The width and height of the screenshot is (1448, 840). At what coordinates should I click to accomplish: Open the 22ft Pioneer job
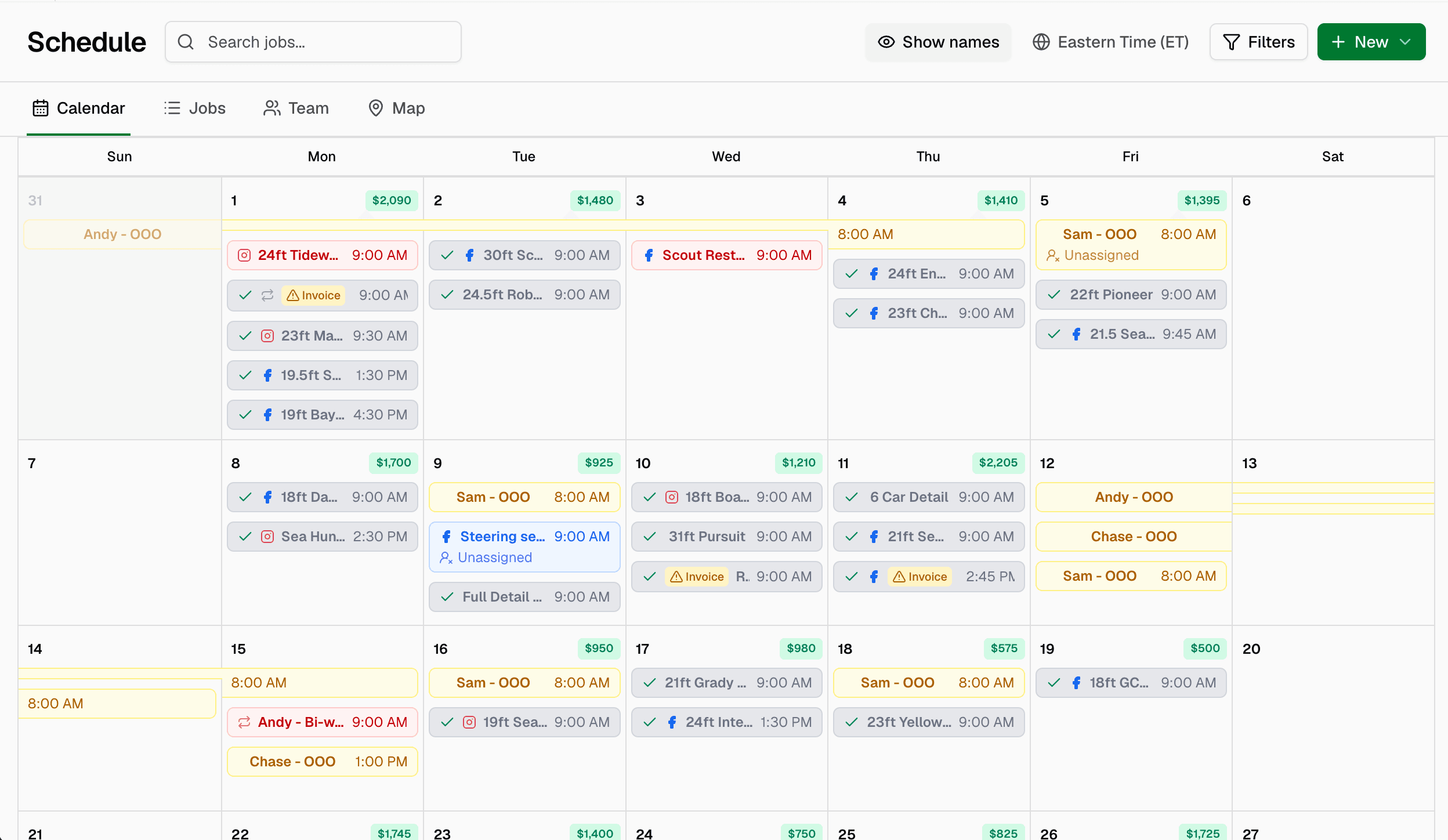[1131, 295]
